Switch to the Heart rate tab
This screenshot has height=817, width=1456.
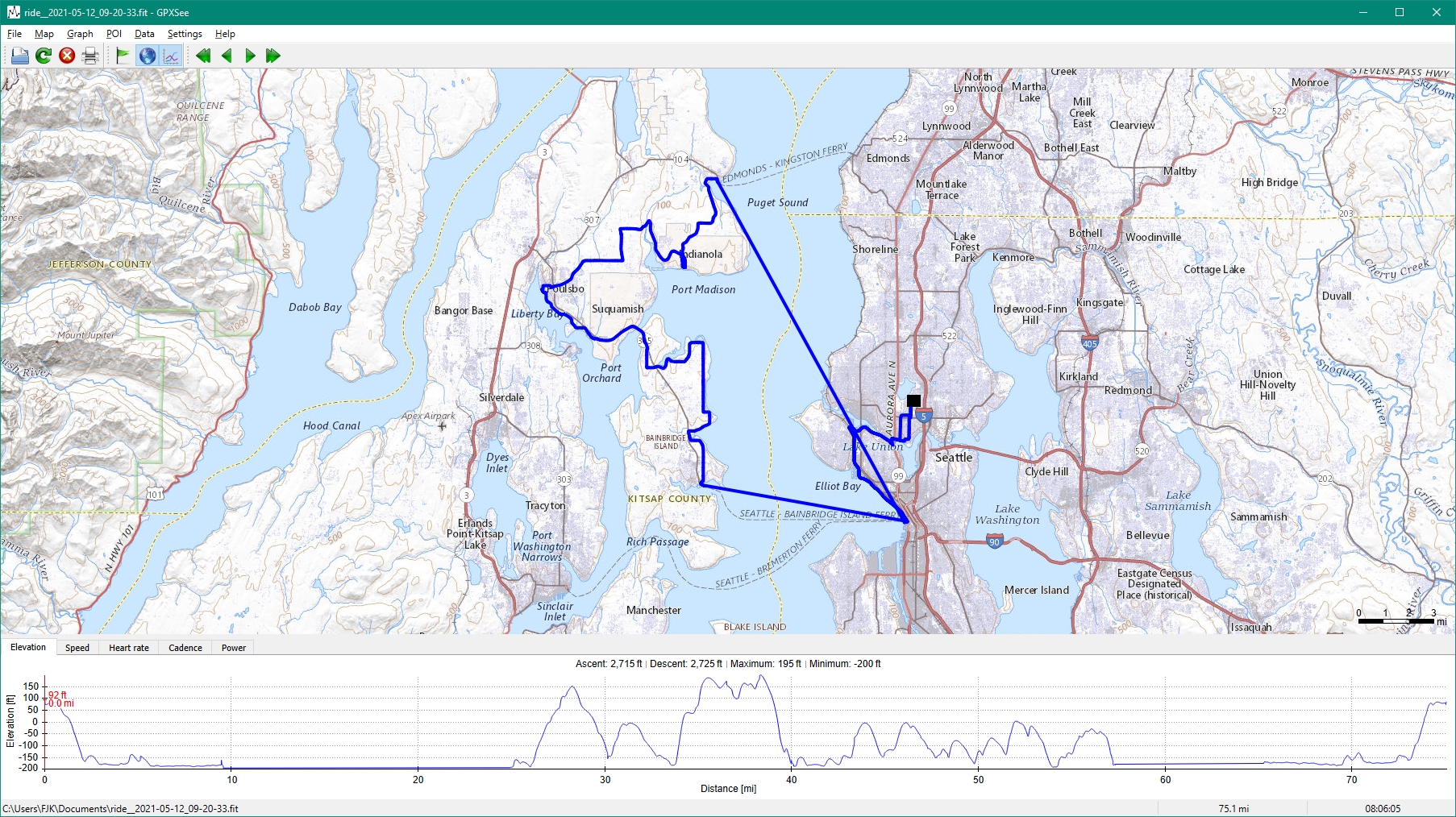tap(129, 648)
